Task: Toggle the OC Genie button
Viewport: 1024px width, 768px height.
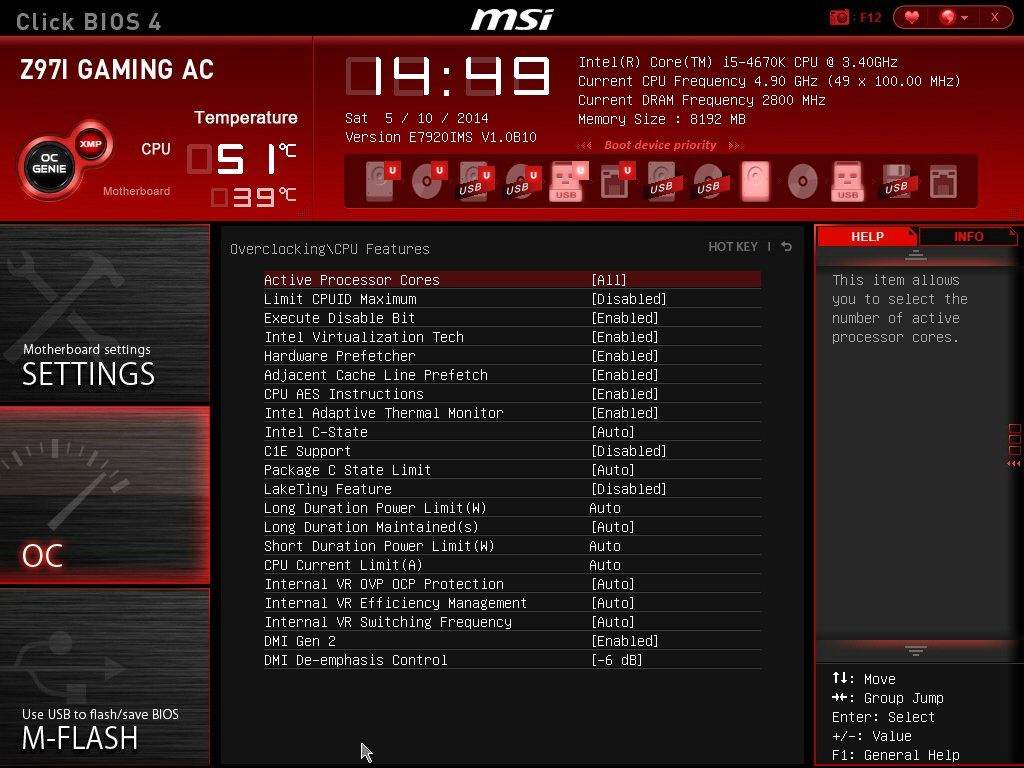Action: click(x=50, y=168)
